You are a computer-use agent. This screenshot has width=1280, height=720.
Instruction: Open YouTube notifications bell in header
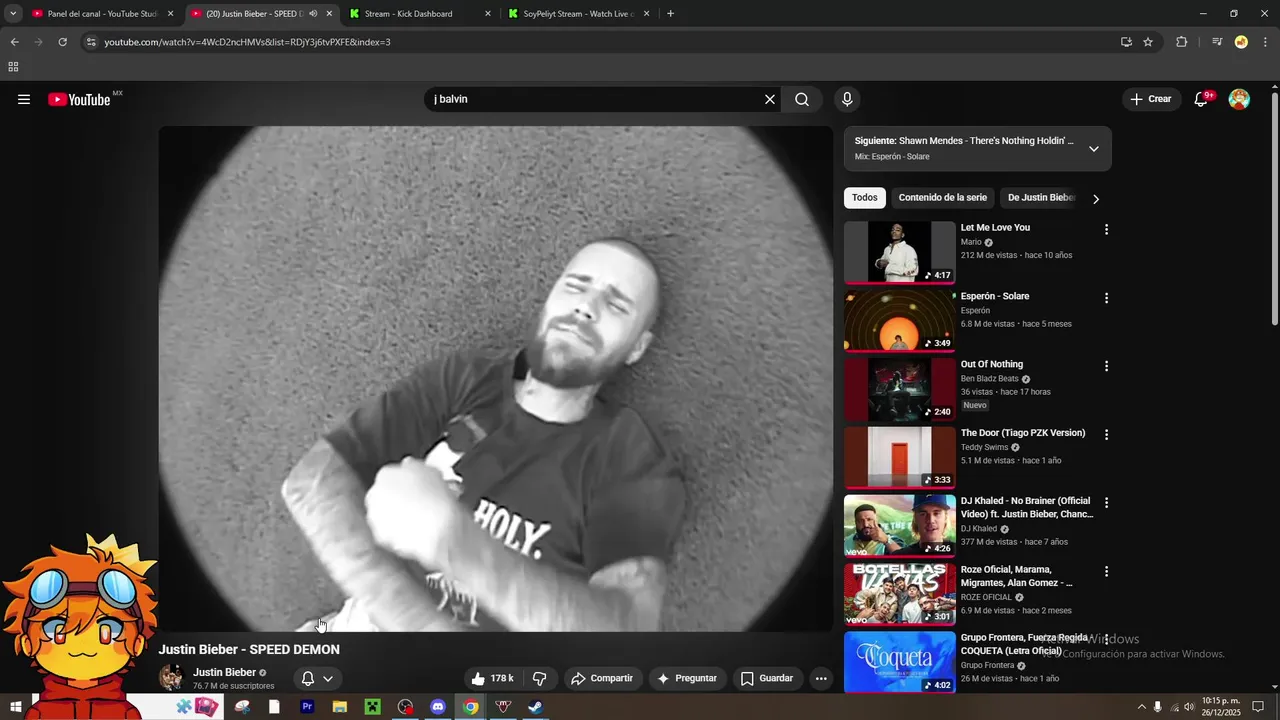1201,99
